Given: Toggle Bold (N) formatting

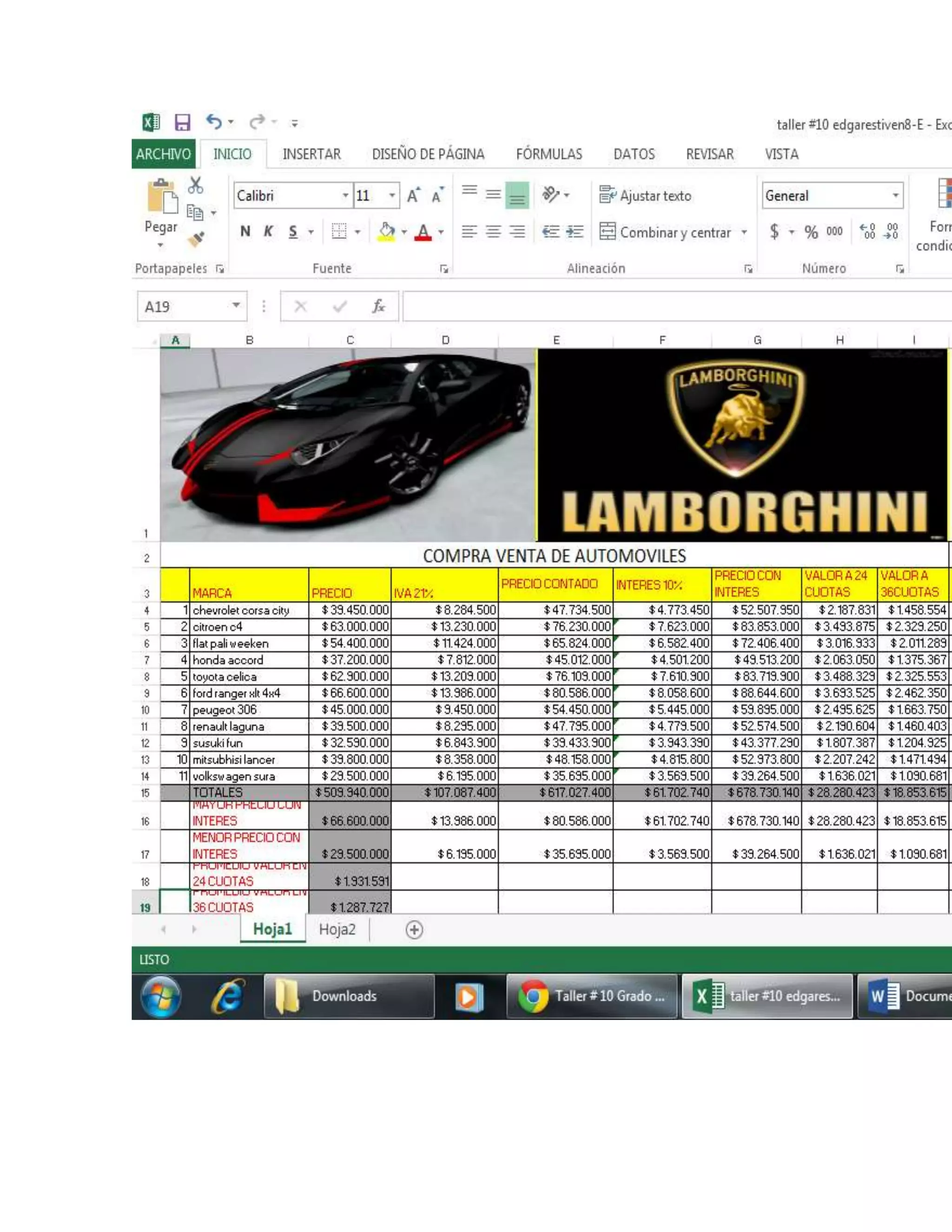Looking at the screenshot, I should pos(245,232).
